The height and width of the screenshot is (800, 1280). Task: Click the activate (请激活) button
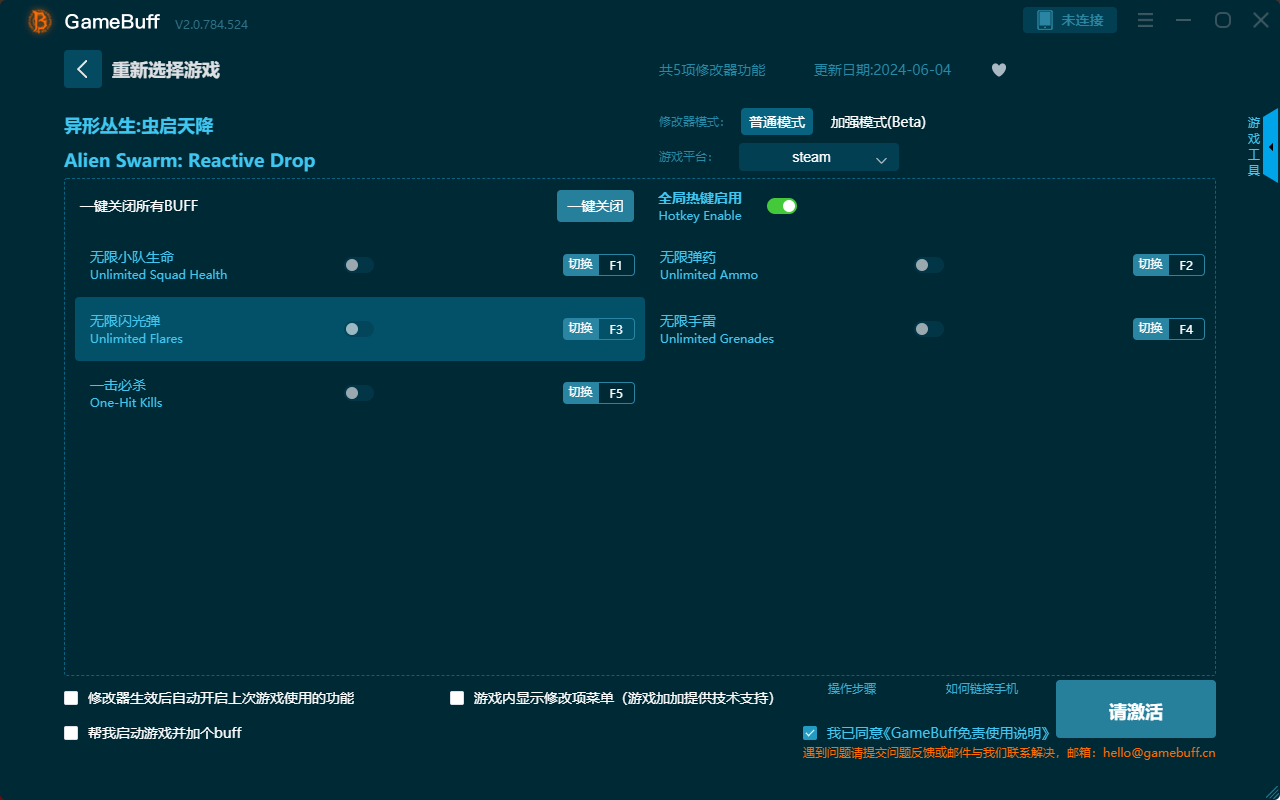coord(1135,709)
